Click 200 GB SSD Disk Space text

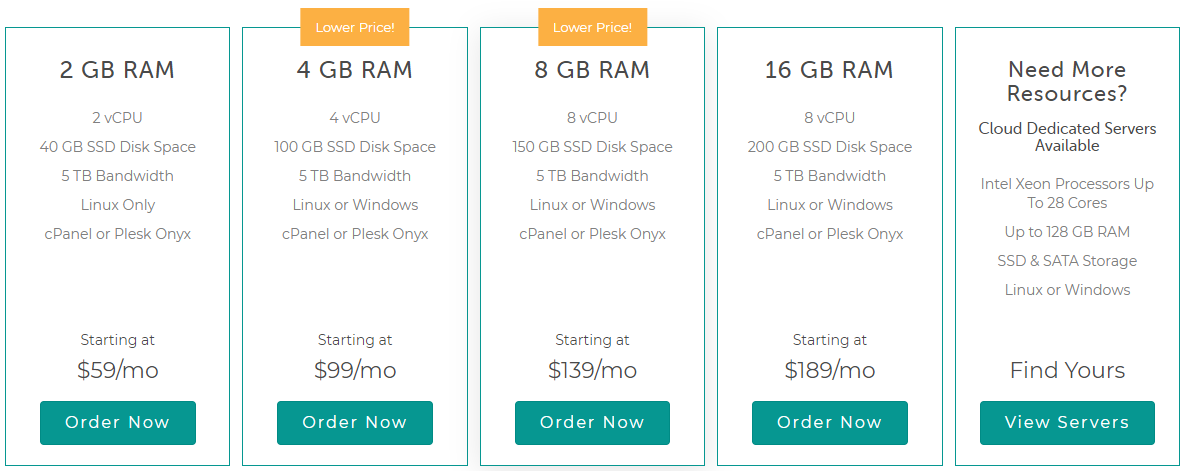coord(830,147)
